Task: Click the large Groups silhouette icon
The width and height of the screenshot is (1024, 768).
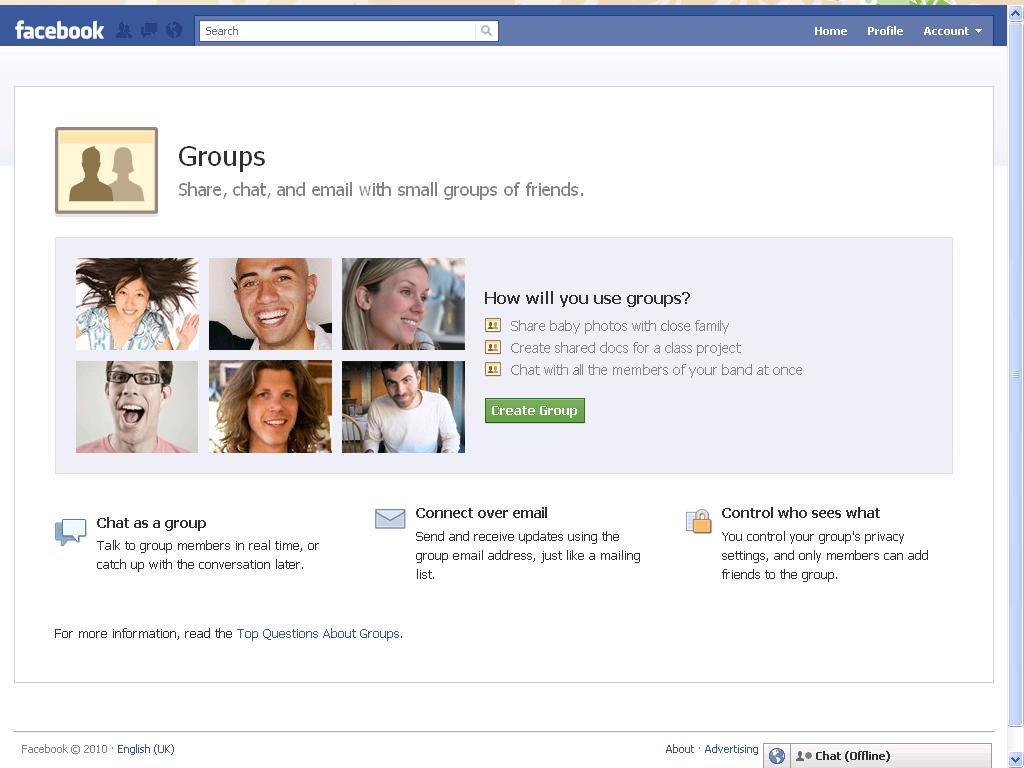Action: coord(106,170)
